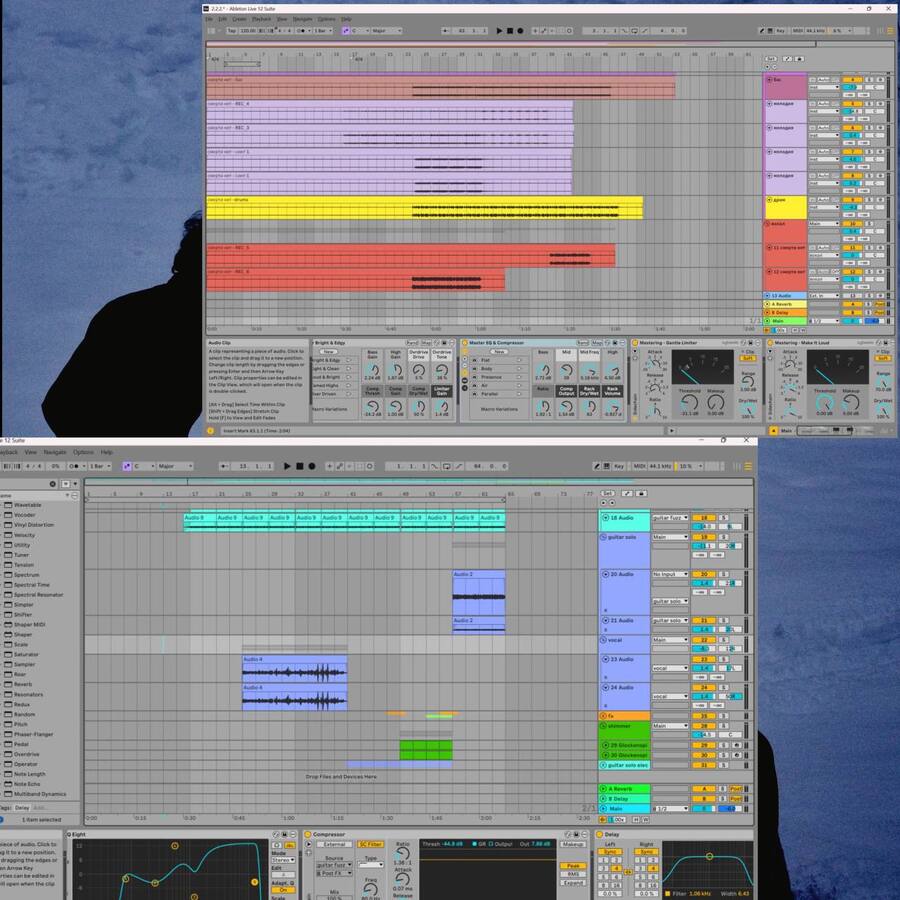Click Set locator button in upper window
This screenshot has width=900, height=900.
(771, 59)
